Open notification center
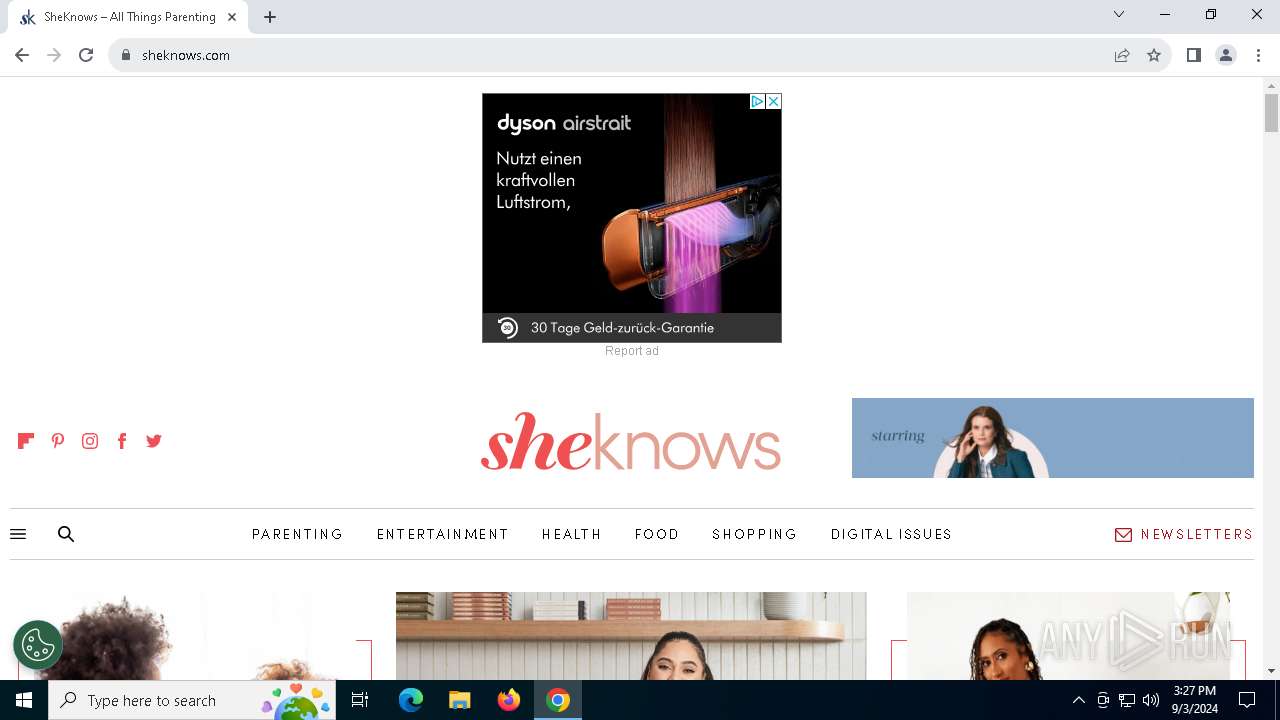The width and height of the screenshot is (1280, 720). [x=1247, y=700]
